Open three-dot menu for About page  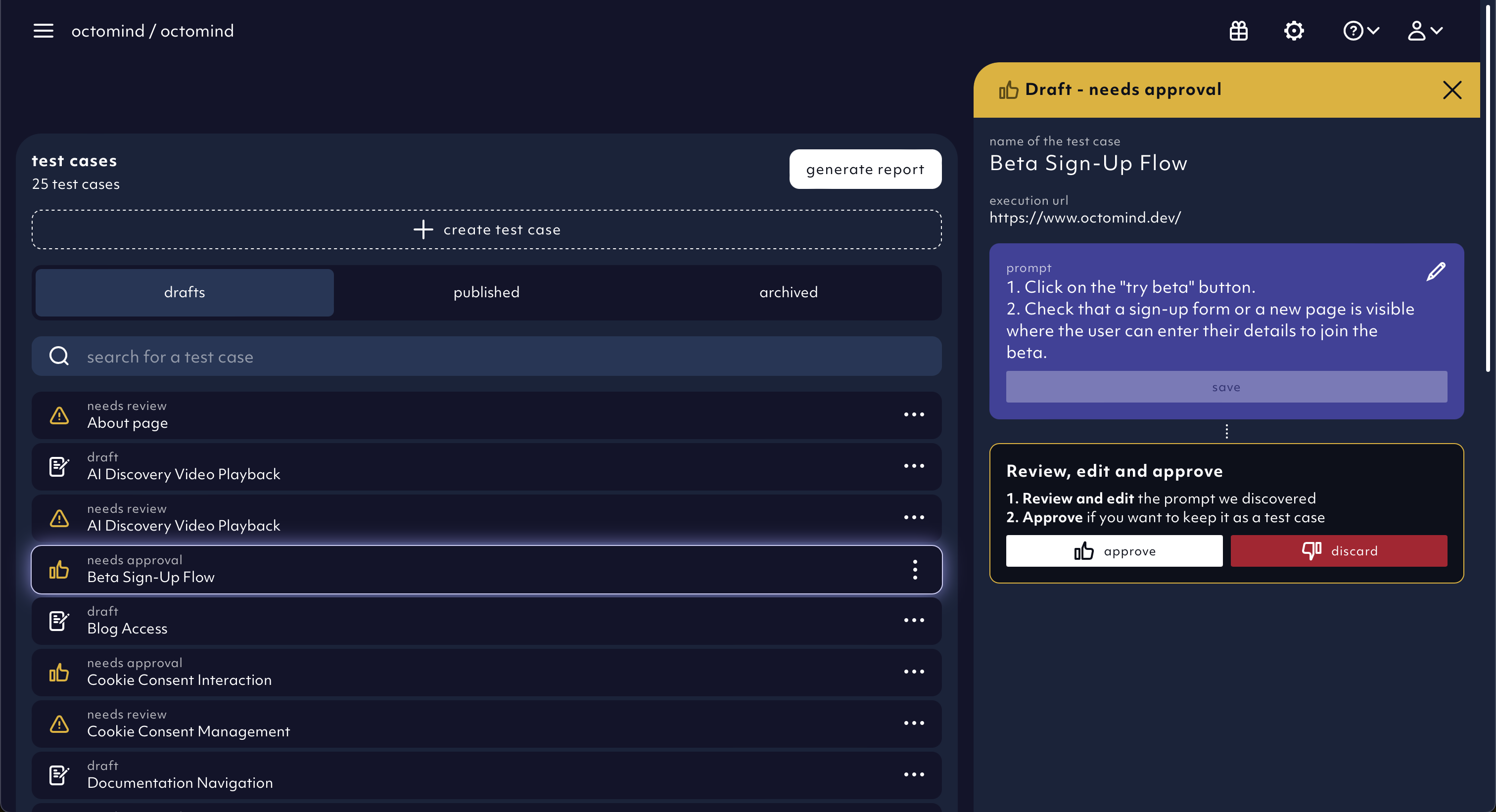(x=914, y=414)
